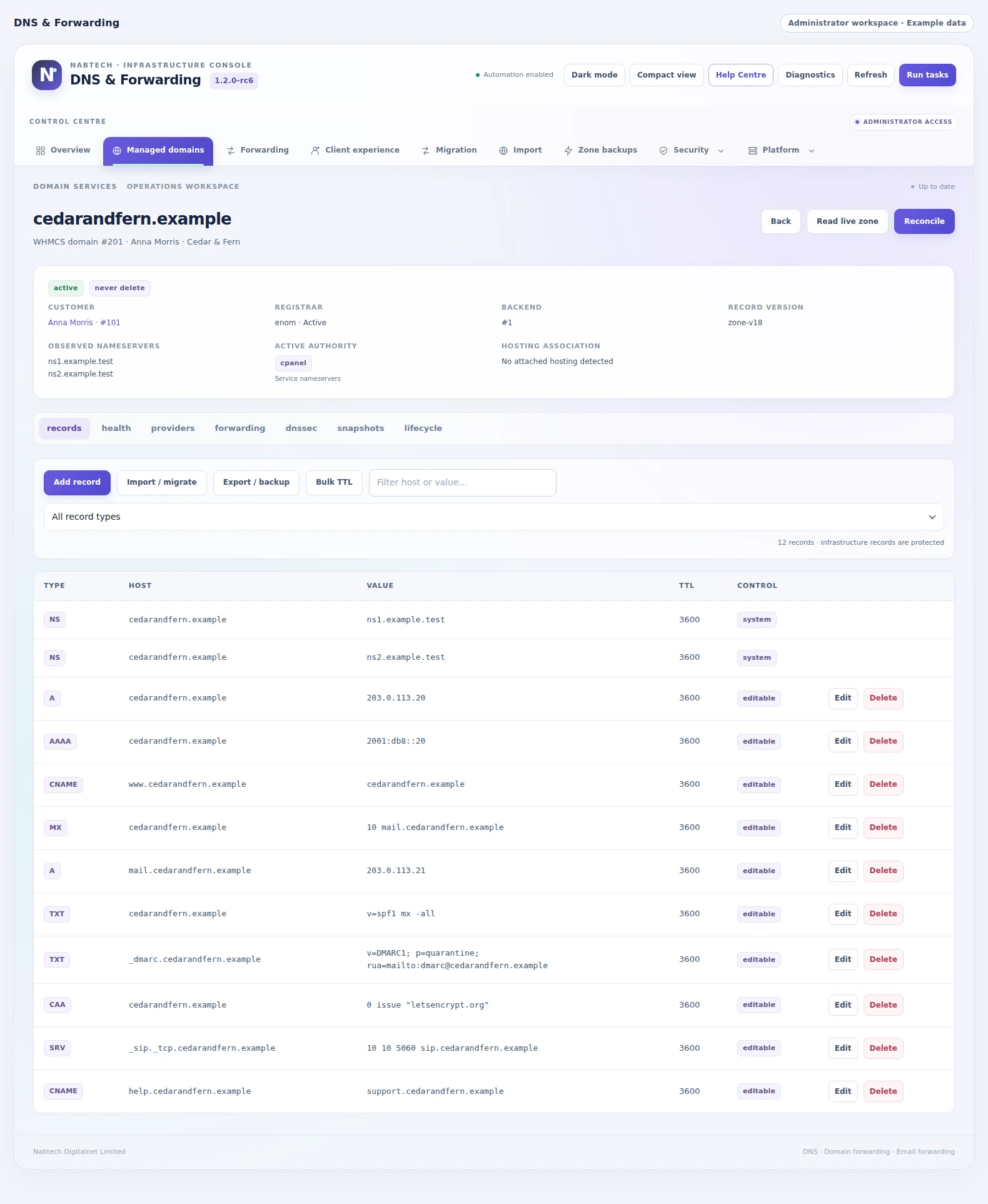
Task: Select the dnssec tab
Action: click(x=301, y=428)
